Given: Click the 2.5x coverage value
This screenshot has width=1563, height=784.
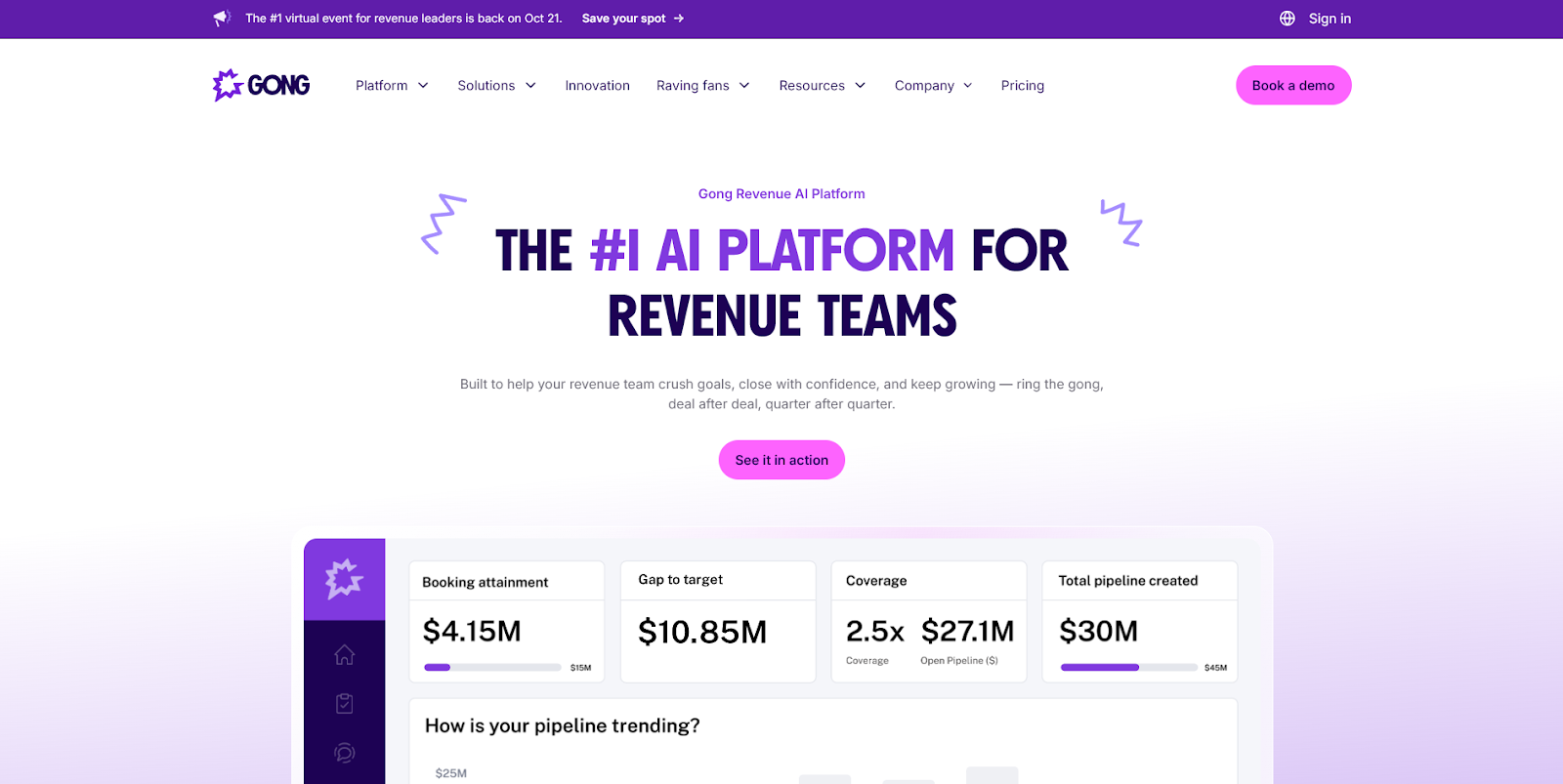Looking at the screenshot, I should point(875,632).
